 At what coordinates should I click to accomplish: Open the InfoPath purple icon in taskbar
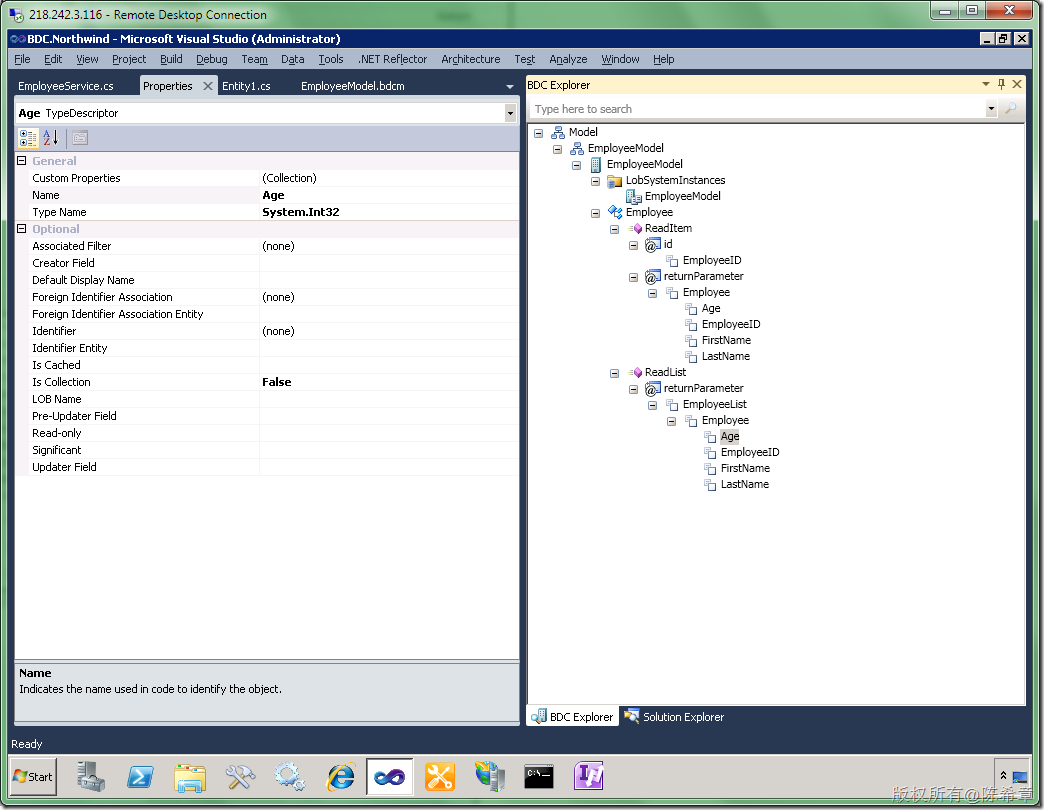[x=589, y=777]
